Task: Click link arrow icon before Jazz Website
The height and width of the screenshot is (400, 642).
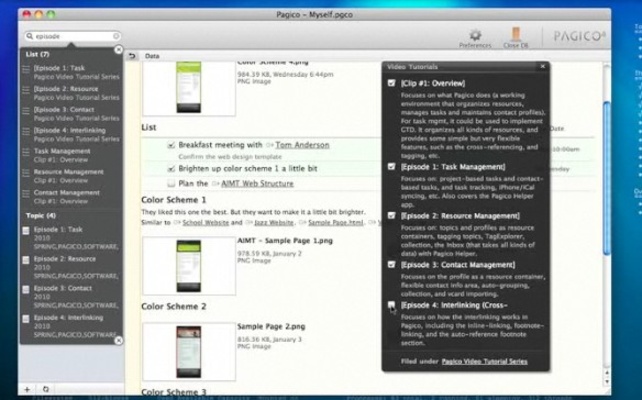Action: (x=249, y=222)
